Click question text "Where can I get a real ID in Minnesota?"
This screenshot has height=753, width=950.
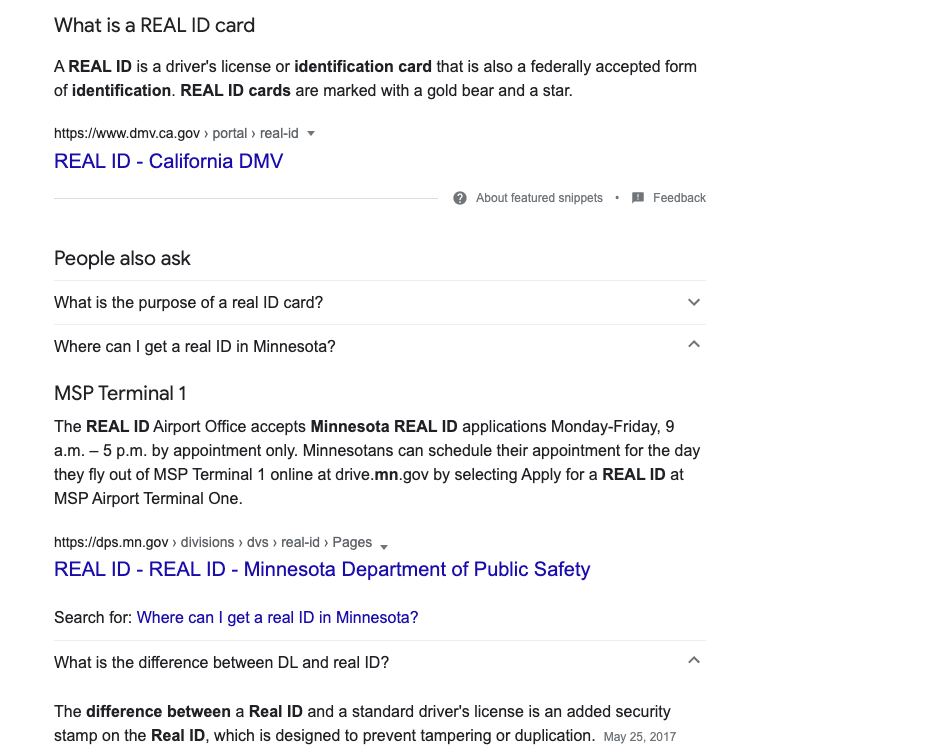[194, 347]
